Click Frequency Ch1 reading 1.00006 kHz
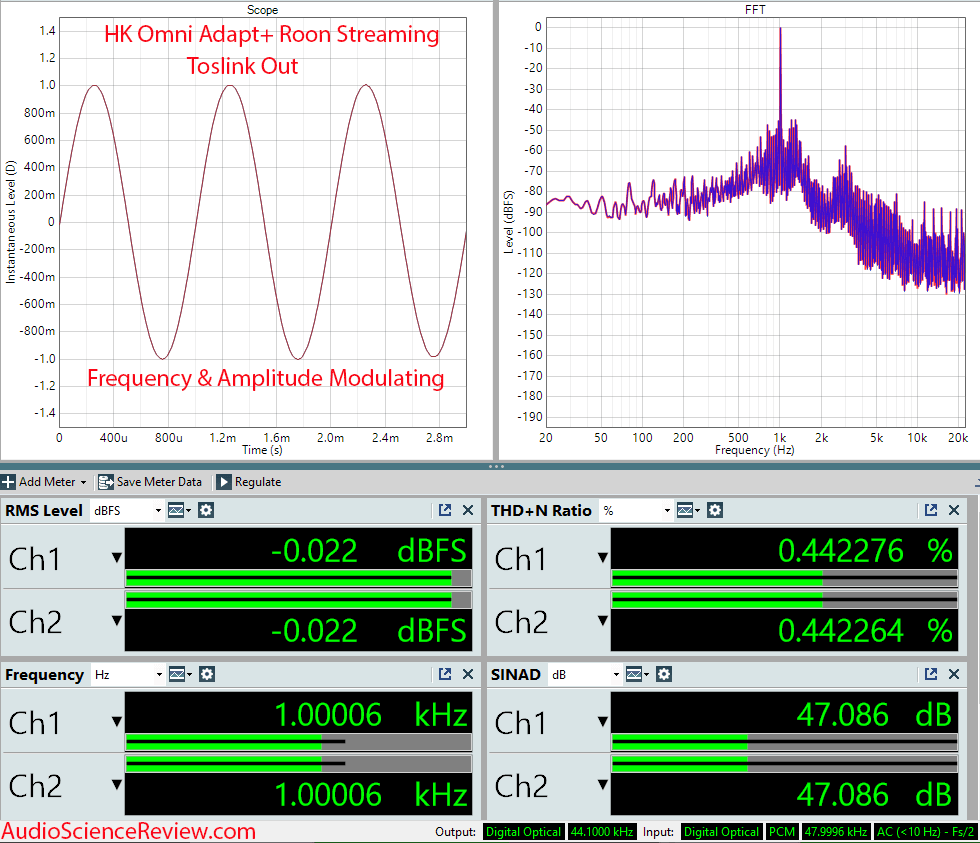980x843 pixels. click(371, 715)
